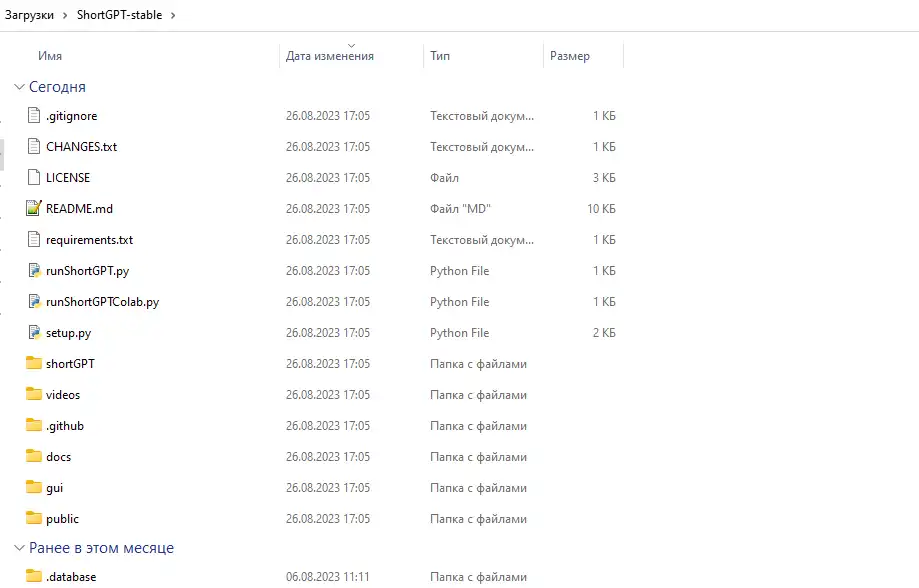Open dropdown chevron after Загрузки in breadcrumb
The height and width of the screenshot is (588, 919).
(65, 15)
